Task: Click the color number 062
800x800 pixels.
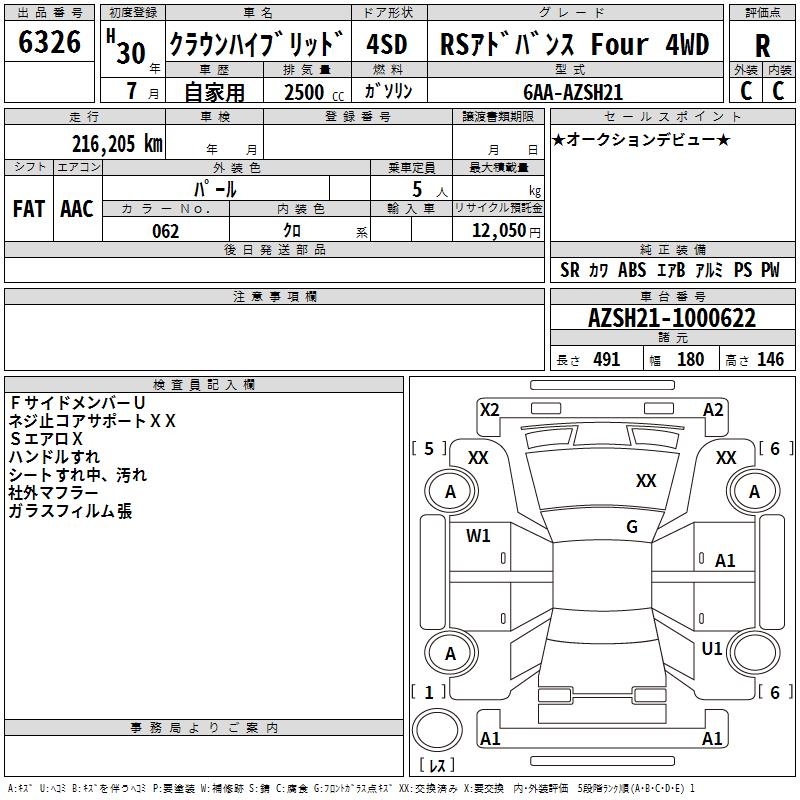Action: pyautogui.click(x=165, y=231)
